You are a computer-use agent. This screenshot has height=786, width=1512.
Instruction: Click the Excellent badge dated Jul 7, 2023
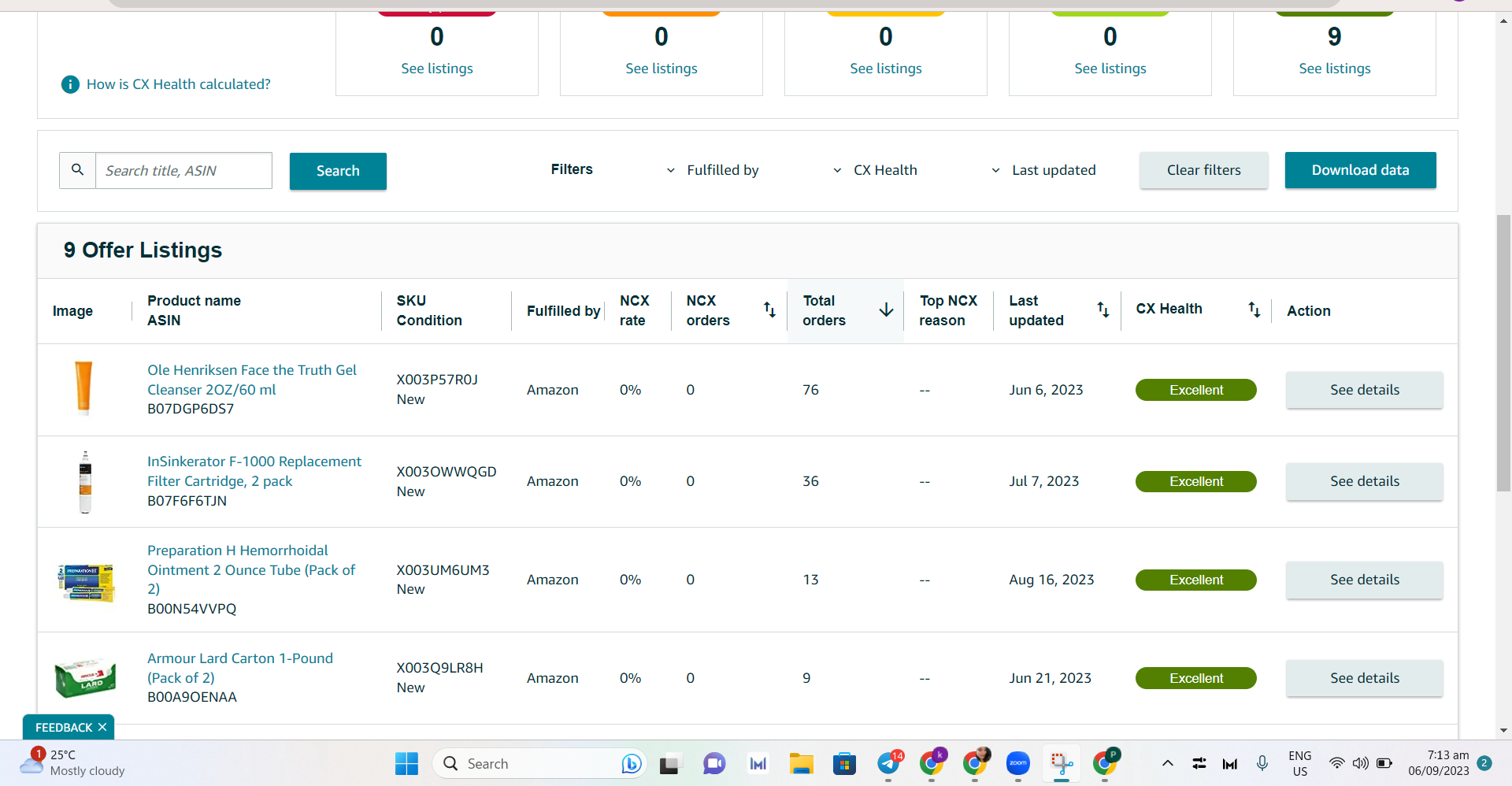coord(1195,481)
